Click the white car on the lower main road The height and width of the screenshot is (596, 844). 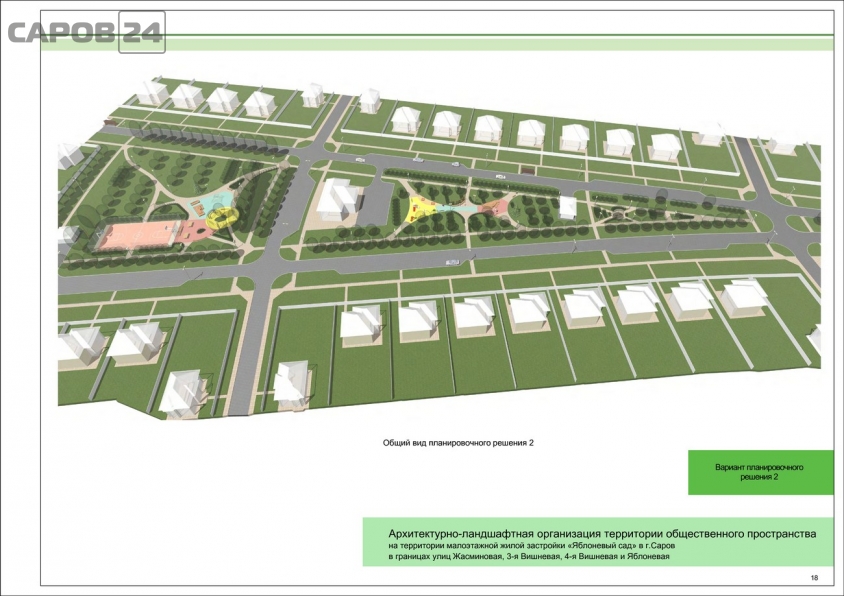(453, 262)
